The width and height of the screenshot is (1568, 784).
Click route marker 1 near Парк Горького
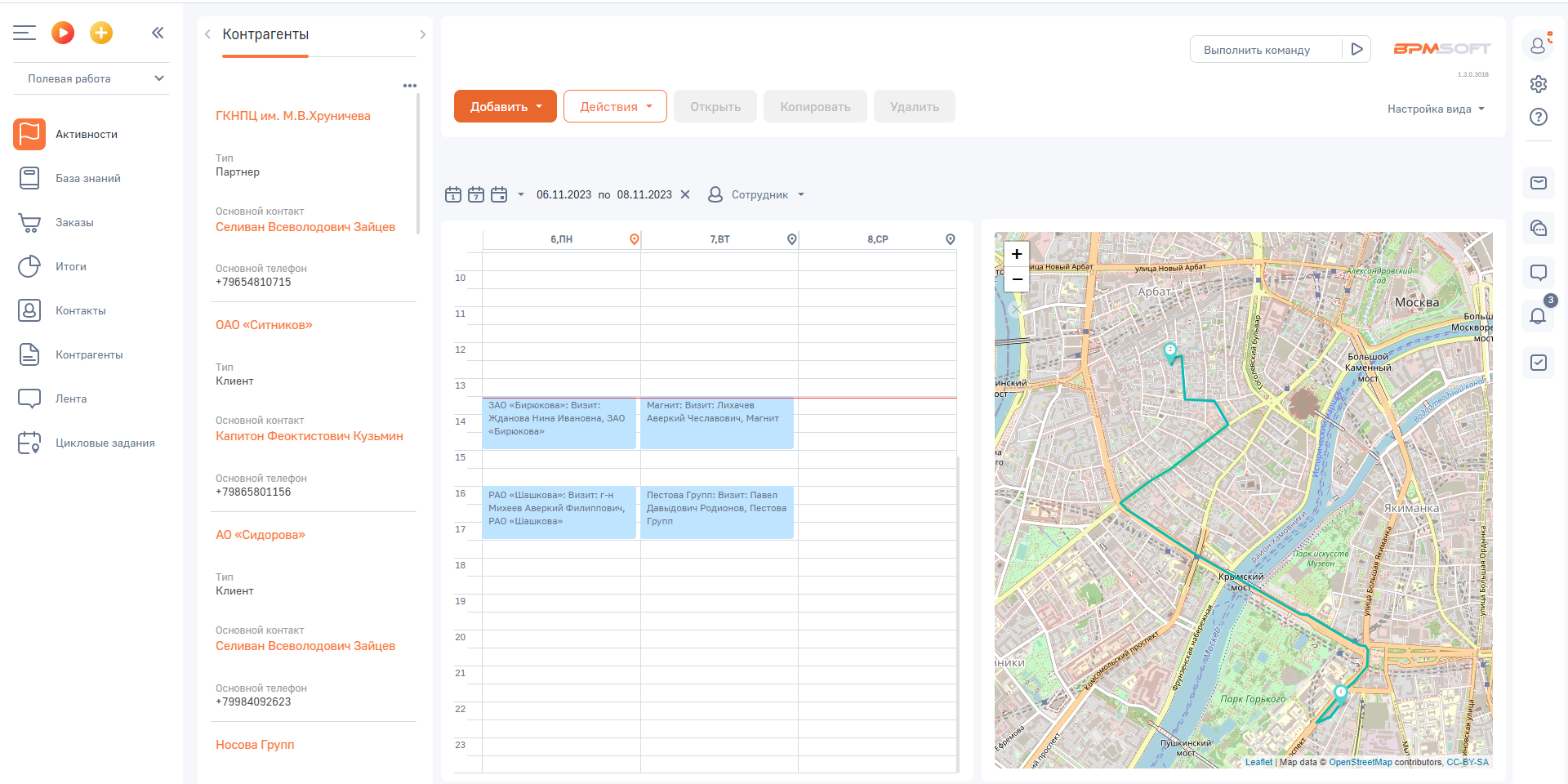click(x=1340, y=694)
